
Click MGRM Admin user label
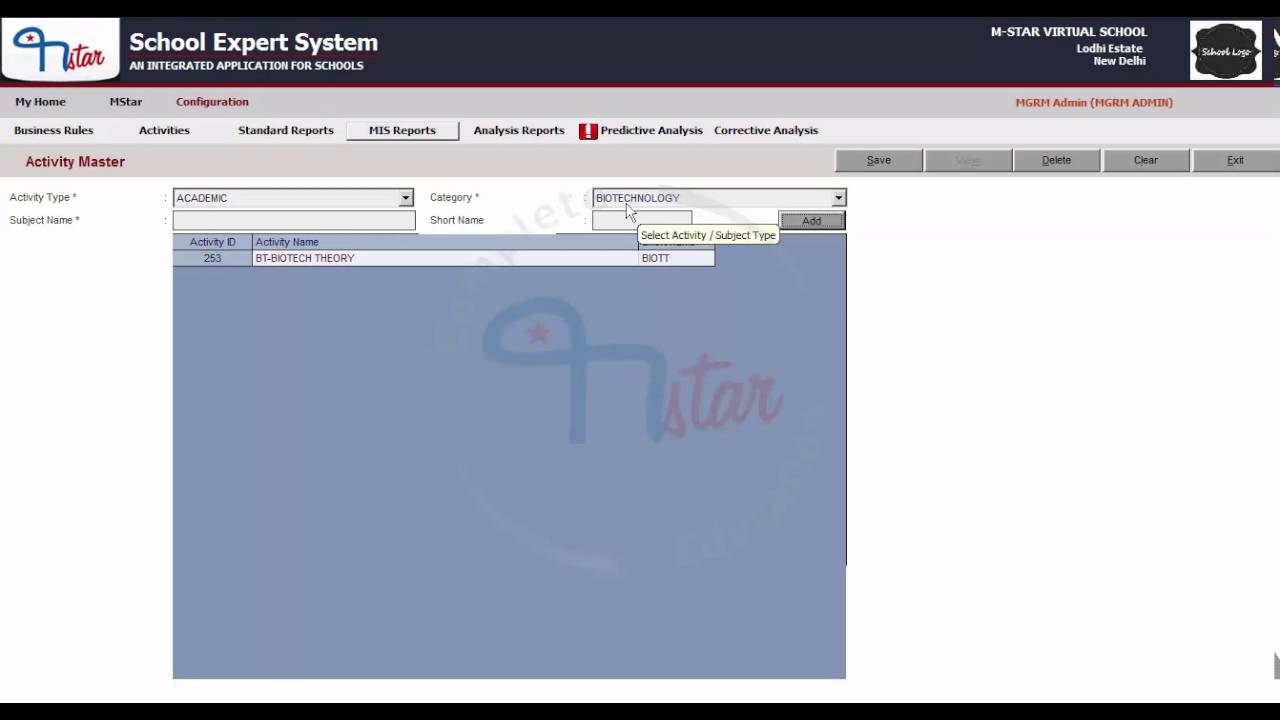click(x=1094, y=102)
